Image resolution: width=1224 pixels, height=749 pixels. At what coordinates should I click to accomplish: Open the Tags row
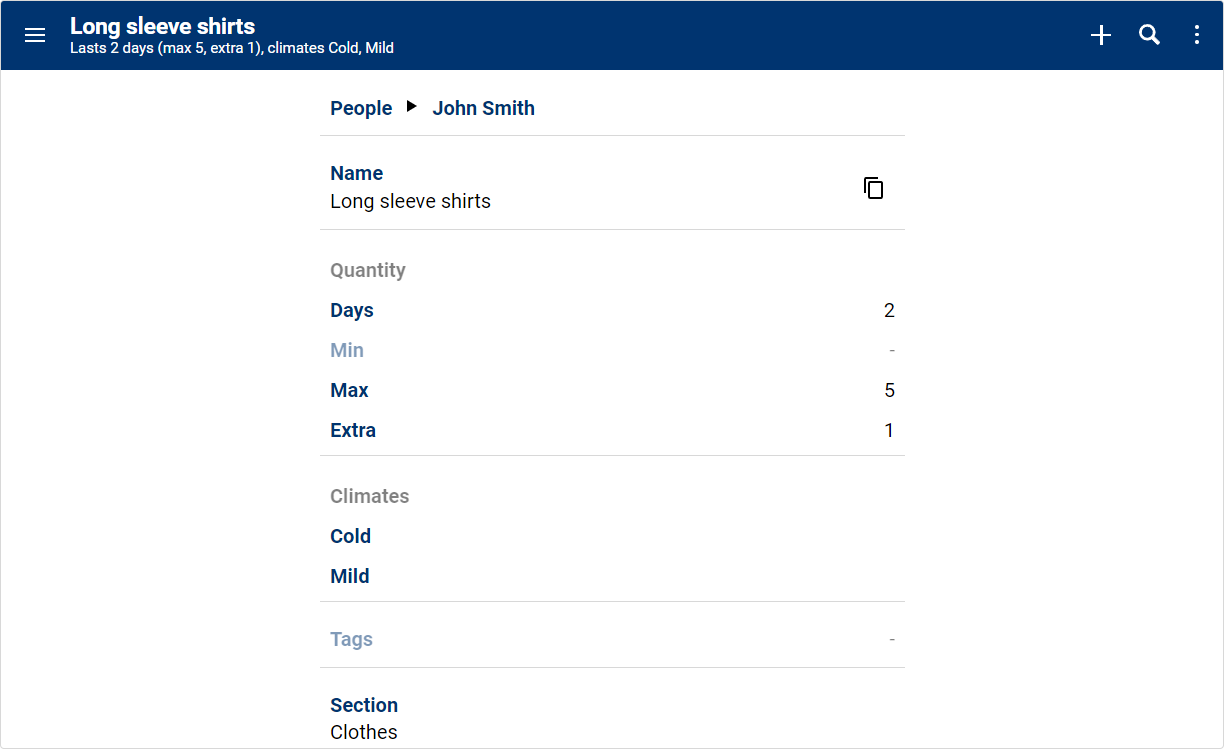[612, 639]
